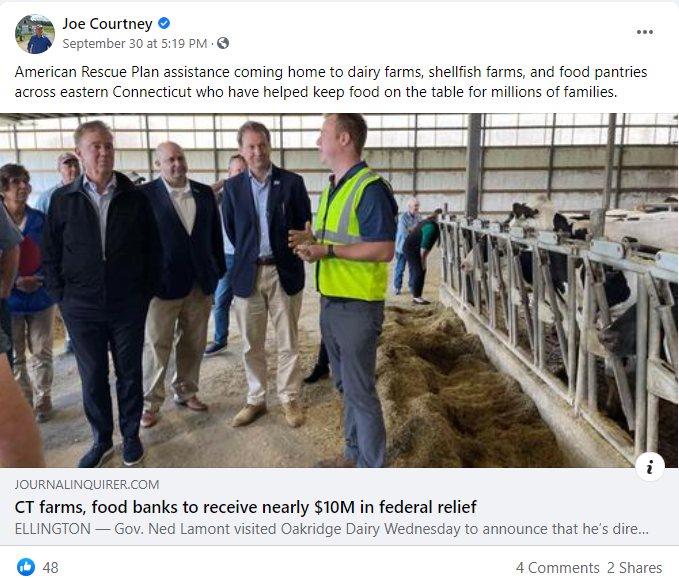Open the 4 Comments link
This screenshot has width=679, height=578.
point(557,567)
